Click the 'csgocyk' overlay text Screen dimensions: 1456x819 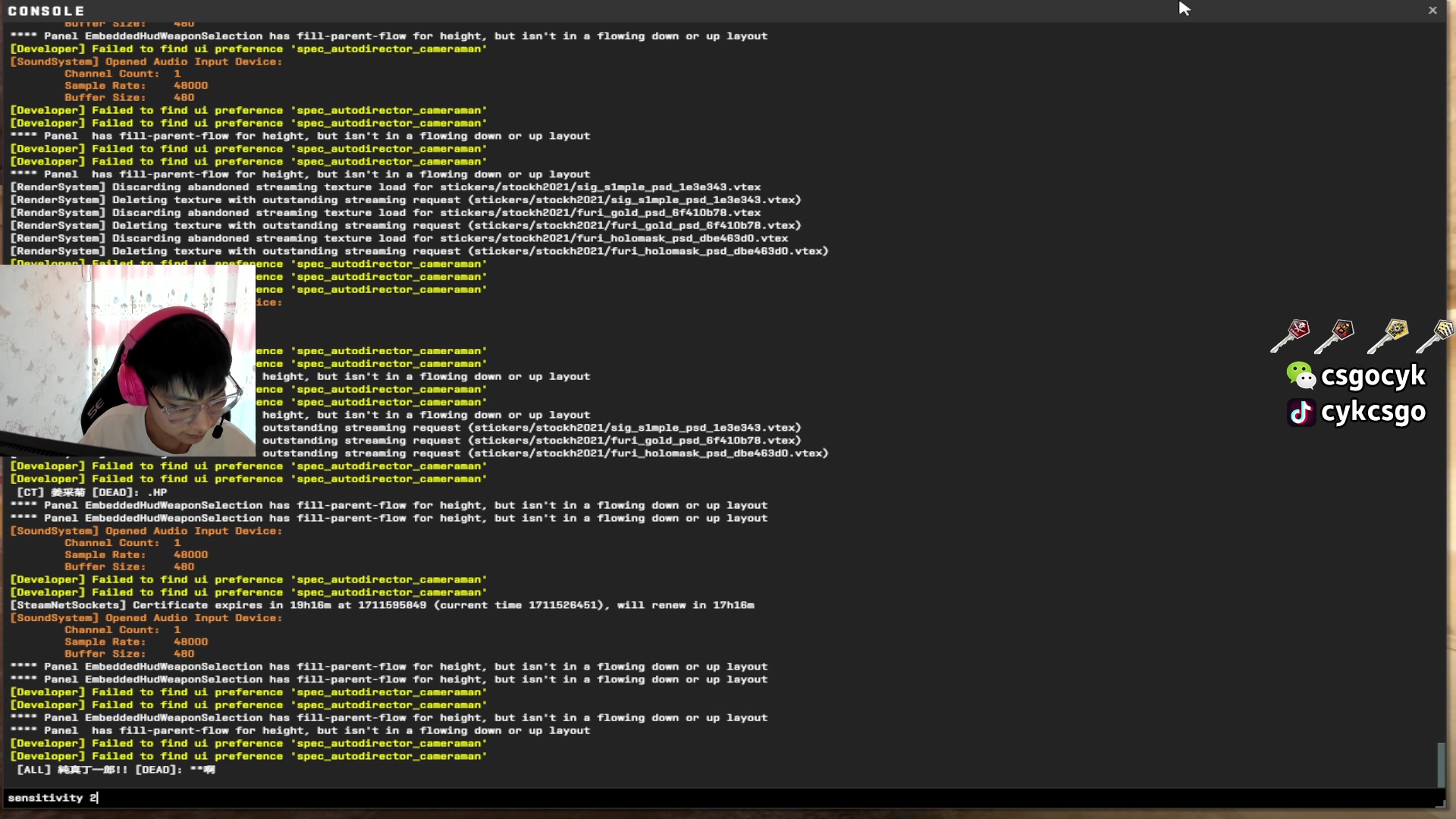coord(1373,376)
